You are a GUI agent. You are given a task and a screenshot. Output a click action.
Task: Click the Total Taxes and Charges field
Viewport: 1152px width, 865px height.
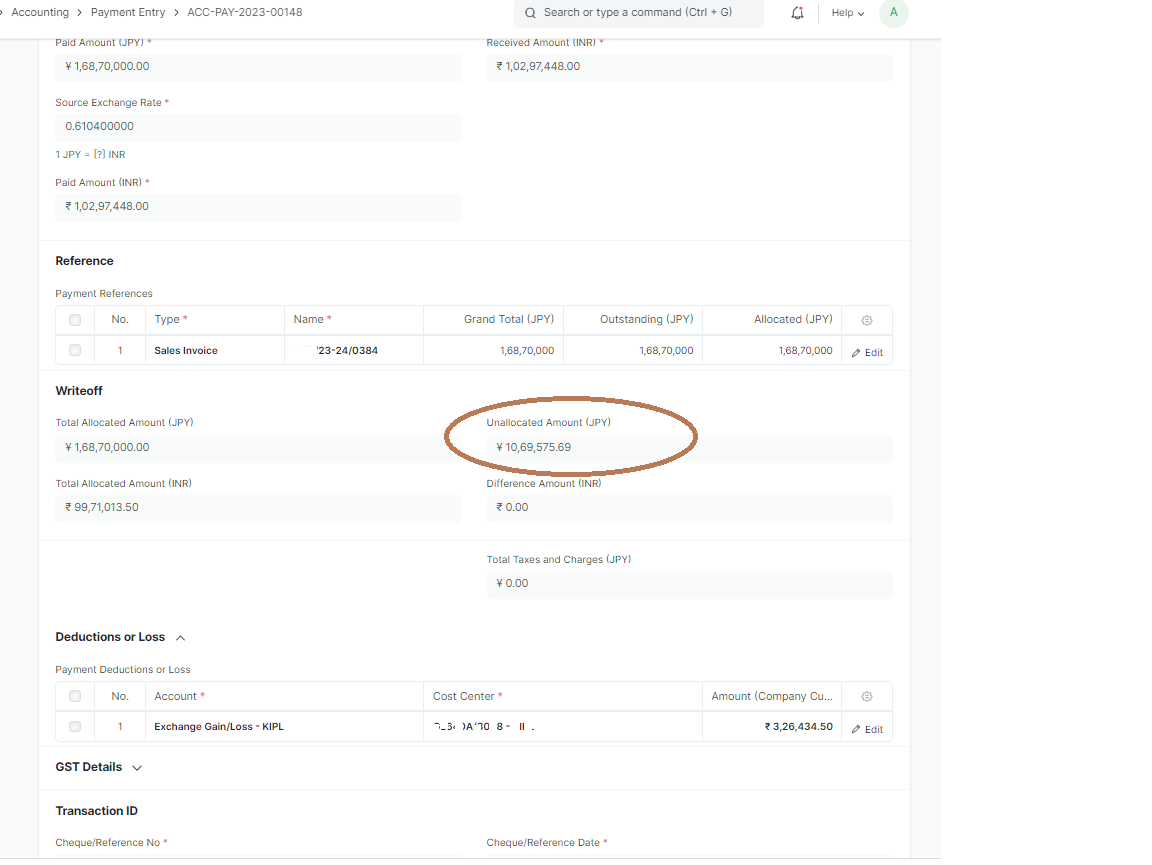(x=689, y=584)
